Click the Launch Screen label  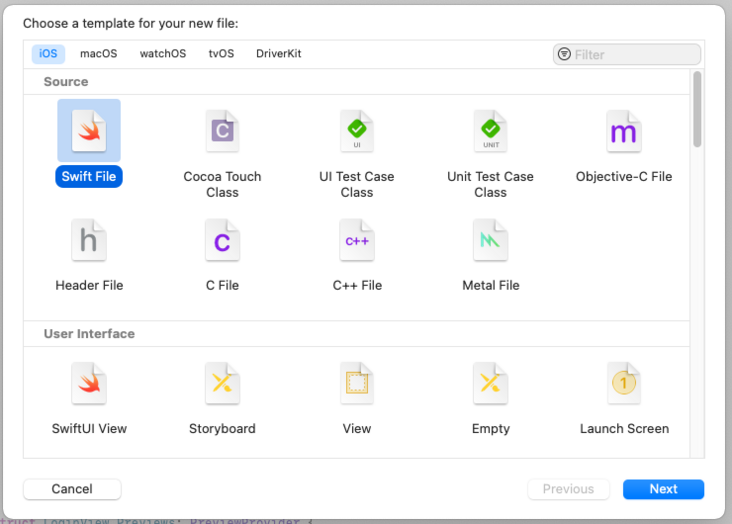(624, 429)
